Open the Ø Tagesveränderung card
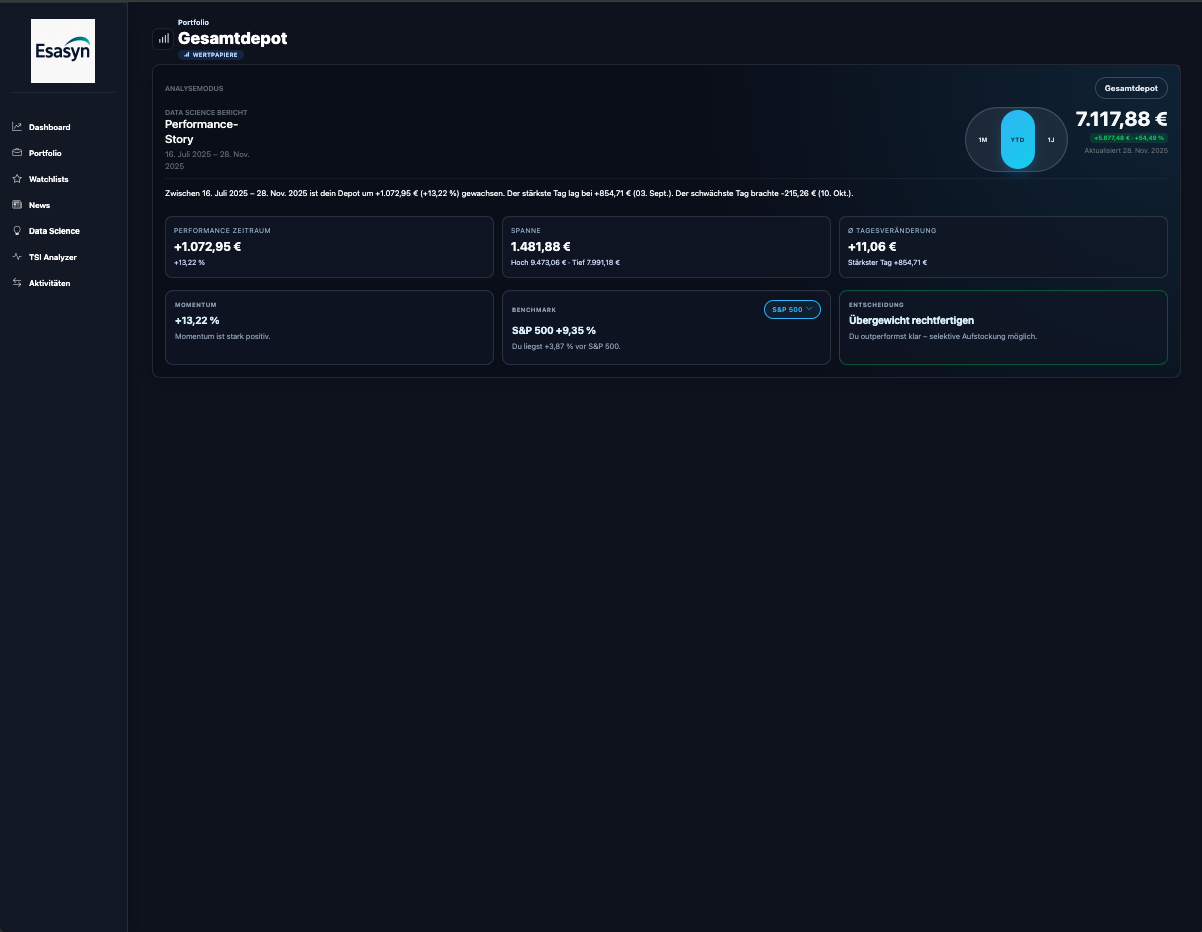 pos(1003,247)
